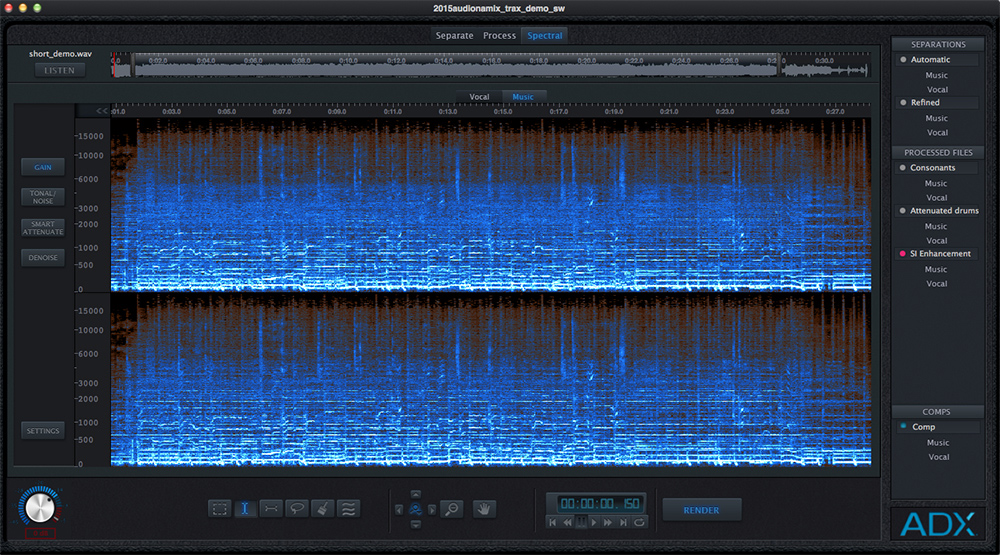
Task: Click the magnifier zoom tool
Action: pos(452,510)
